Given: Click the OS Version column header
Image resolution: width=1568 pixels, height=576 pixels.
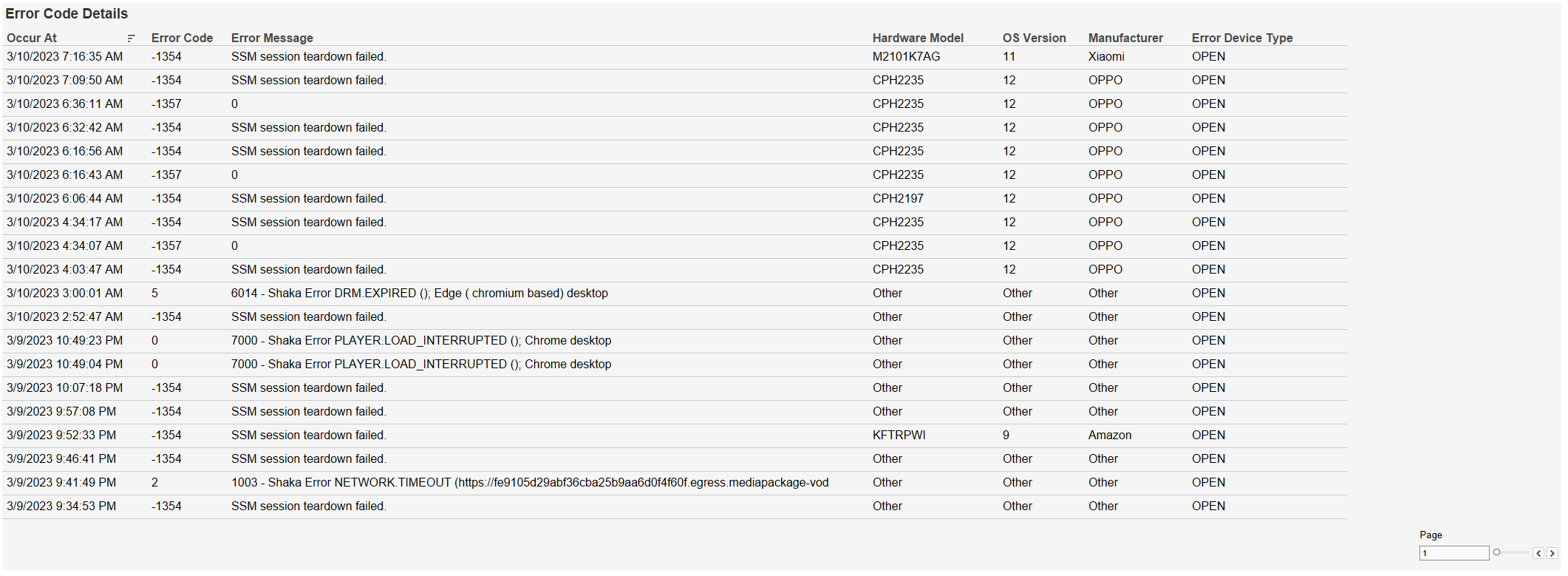Looking at the screenshot, I should [1034, 38].
